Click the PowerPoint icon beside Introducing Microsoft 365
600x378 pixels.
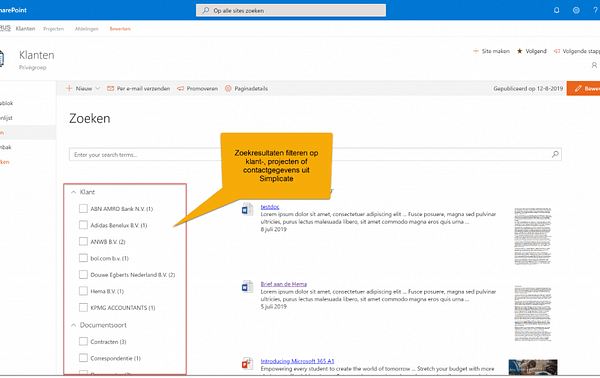[x=247, y=363]
